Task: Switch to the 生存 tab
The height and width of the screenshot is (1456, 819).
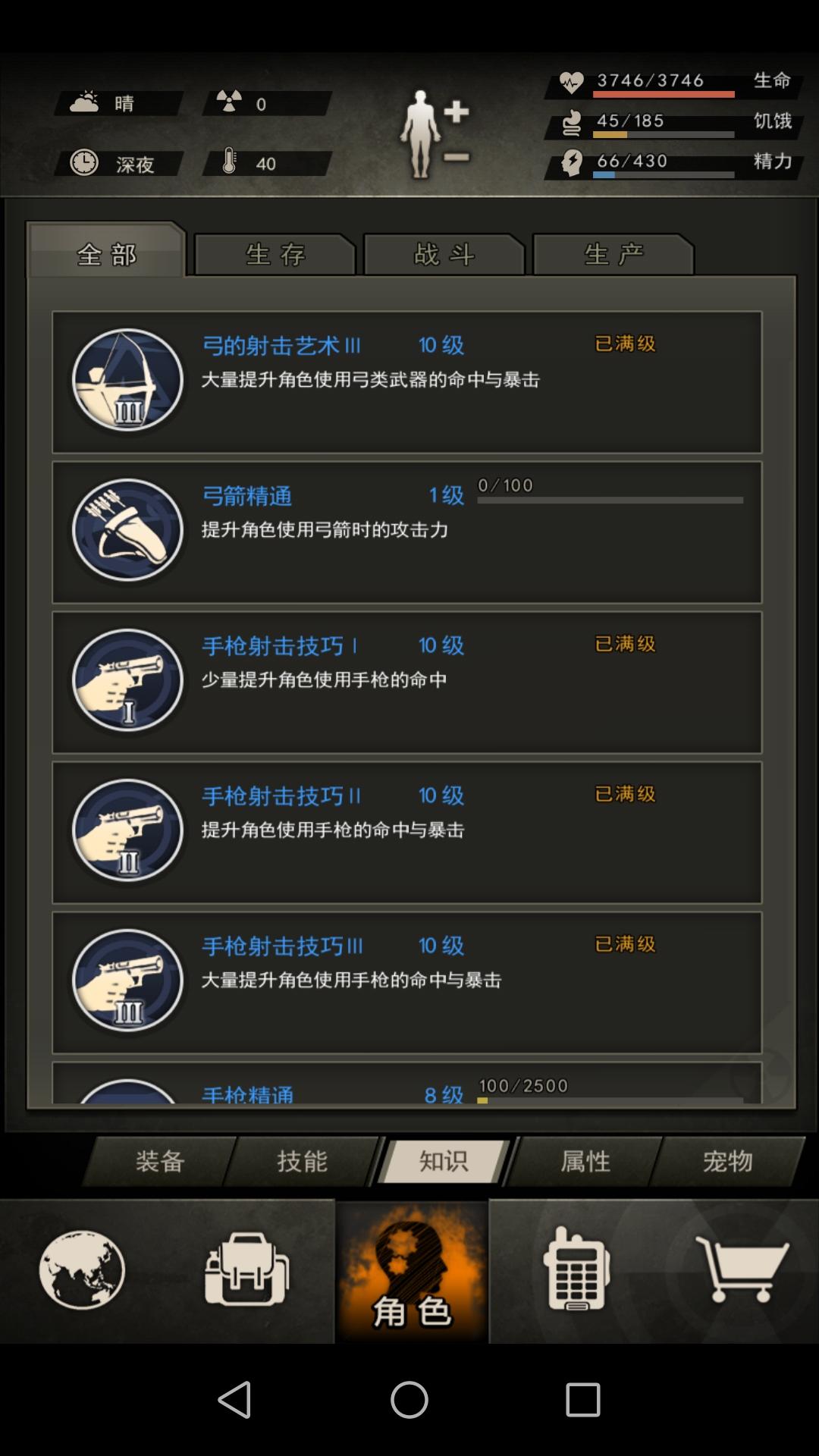Action: (x=275, y=254)
